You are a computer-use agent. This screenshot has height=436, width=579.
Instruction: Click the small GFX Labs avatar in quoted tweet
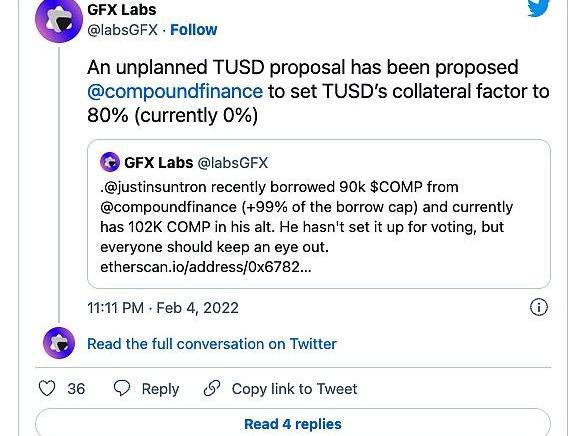110,162
